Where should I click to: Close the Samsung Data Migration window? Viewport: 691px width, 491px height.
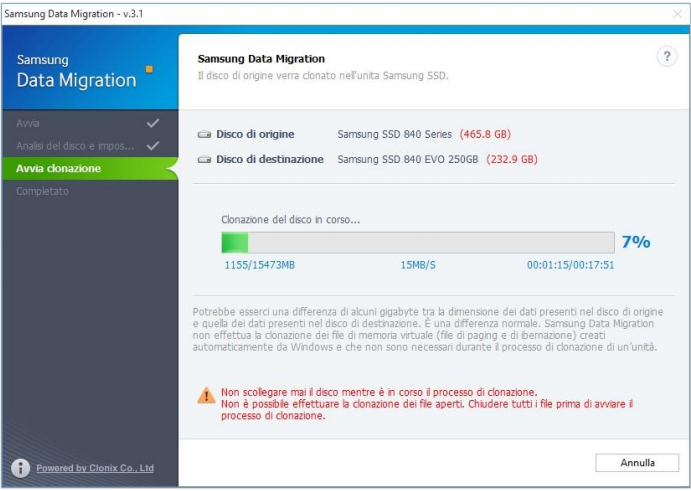[678, 14]
